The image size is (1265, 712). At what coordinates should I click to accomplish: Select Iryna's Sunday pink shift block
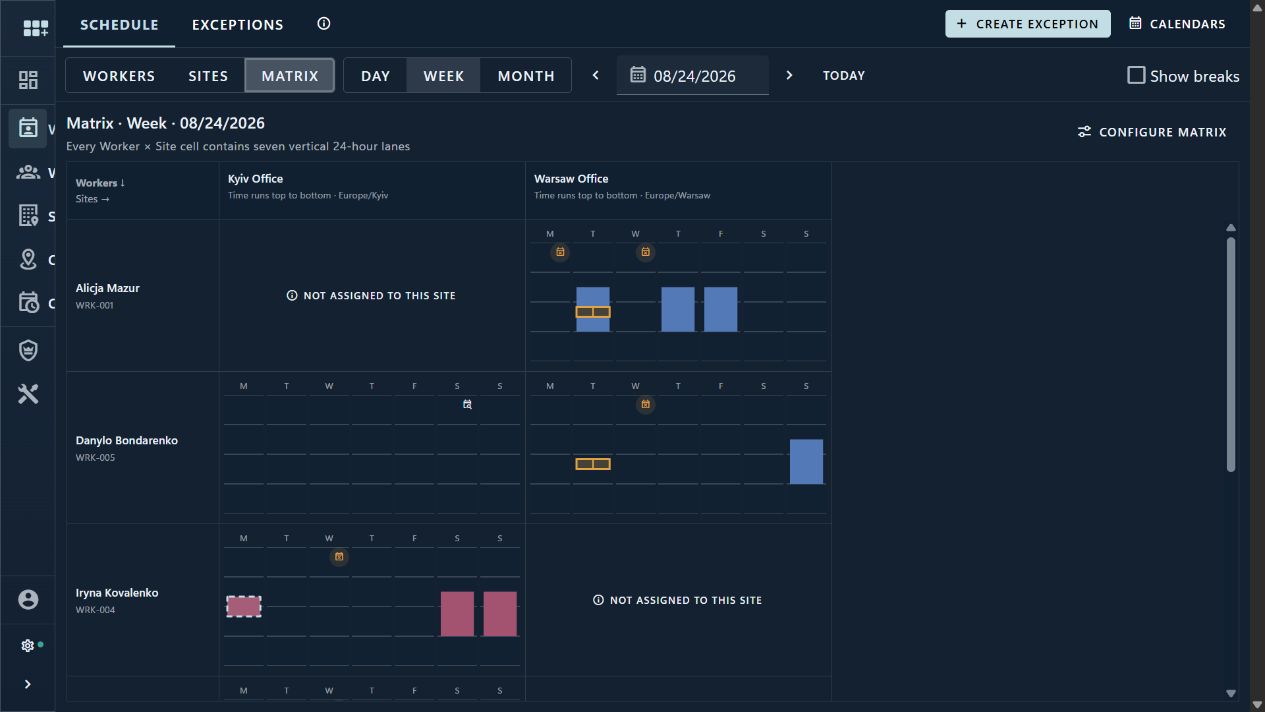pyautogui.click(x=500, y=614)
